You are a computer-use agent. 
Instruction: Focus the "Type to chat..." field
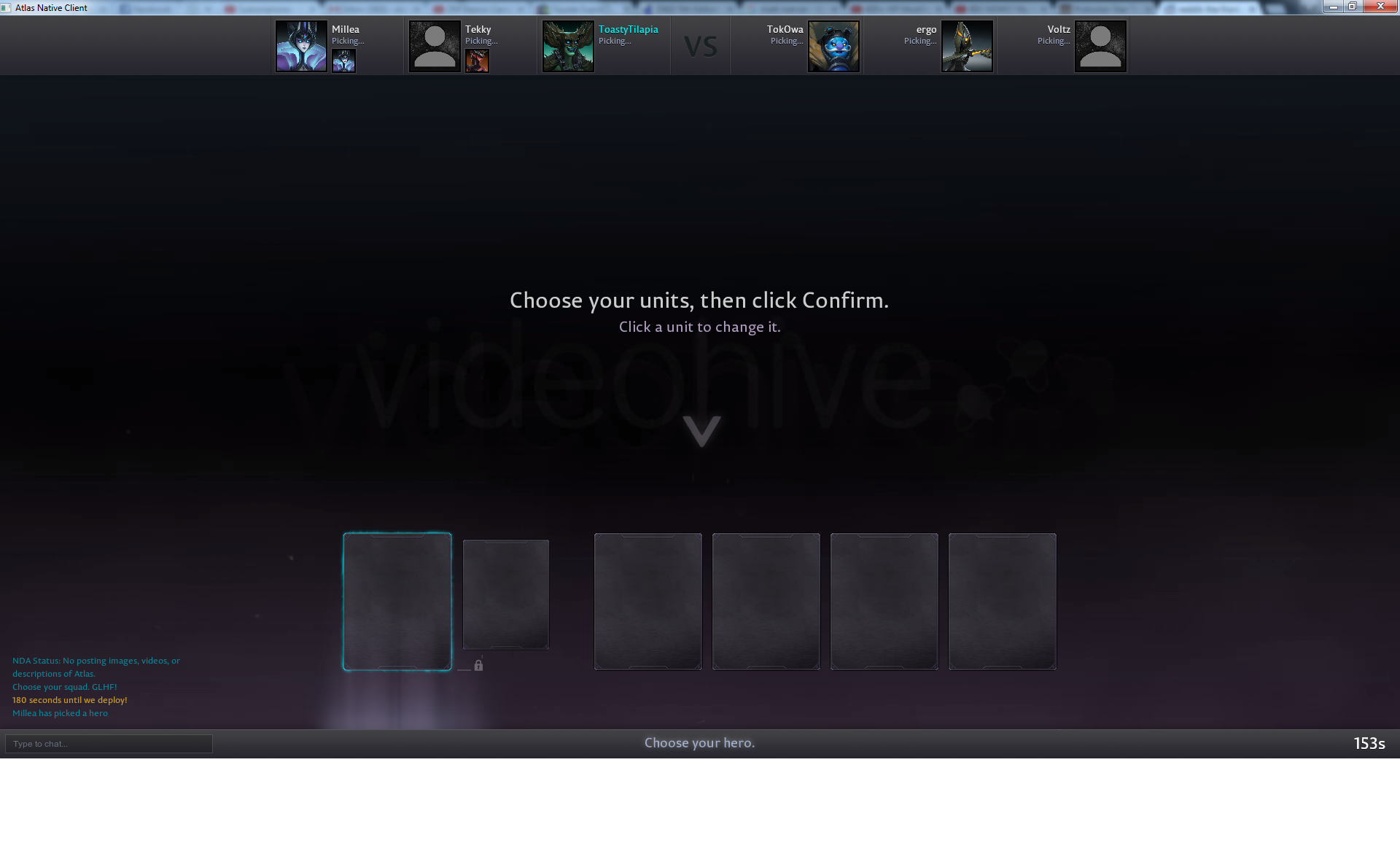(x=109, y=743)
